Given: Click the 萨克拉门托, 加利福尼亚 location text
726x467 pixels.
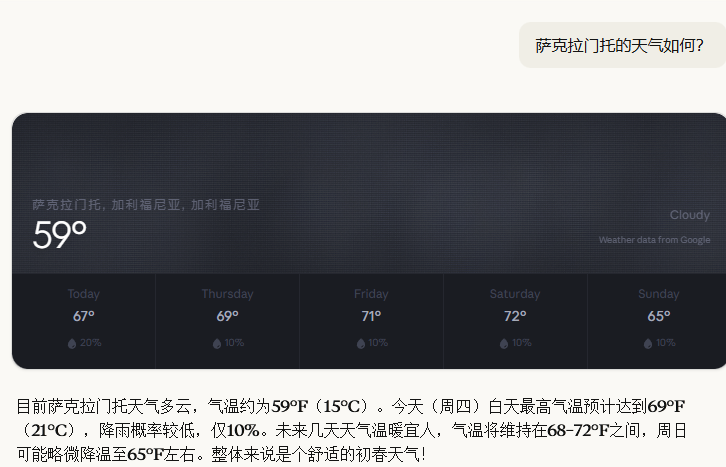Looking at the screenshot, I should [x=146, y=204].
